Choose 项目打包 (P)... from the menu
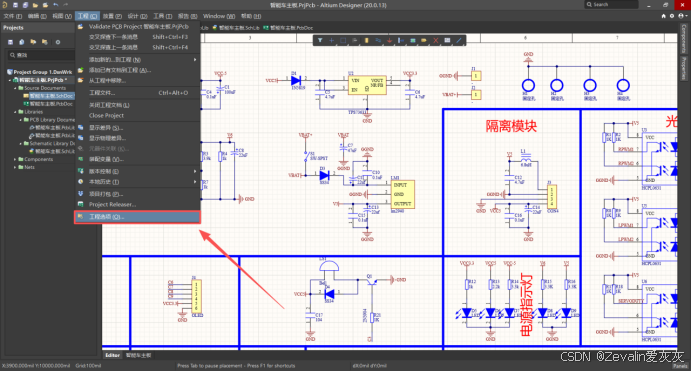Image resolution: width=692 pixels, height=371 pixels. 138,194
